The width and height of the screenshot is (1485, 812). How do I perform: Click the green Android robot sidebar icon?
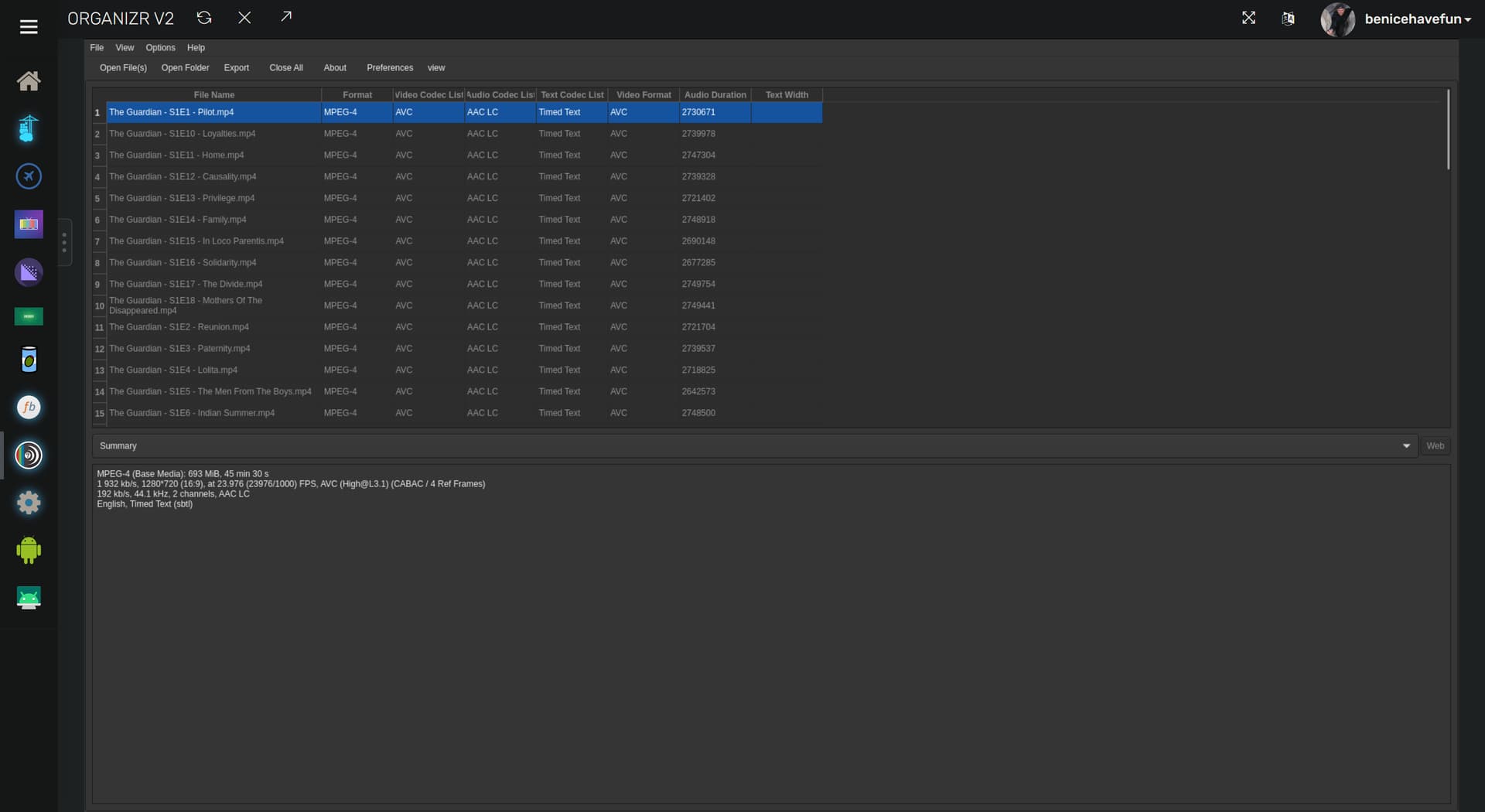tap(29, 551)
